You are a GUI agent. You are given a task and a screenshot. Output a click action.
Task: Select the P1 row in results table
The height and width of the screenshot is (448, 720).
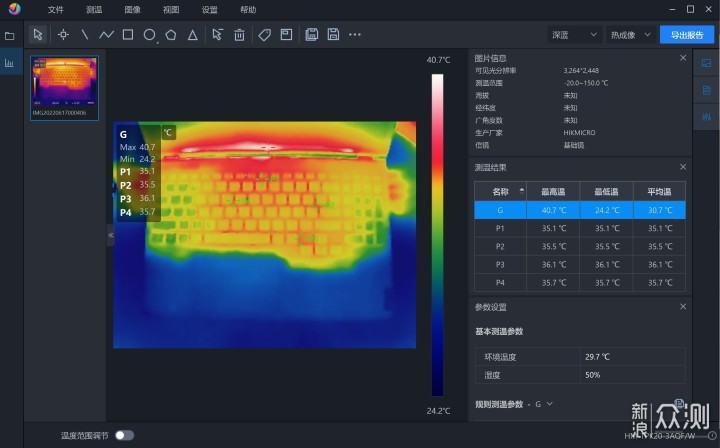tap(580, 228)
